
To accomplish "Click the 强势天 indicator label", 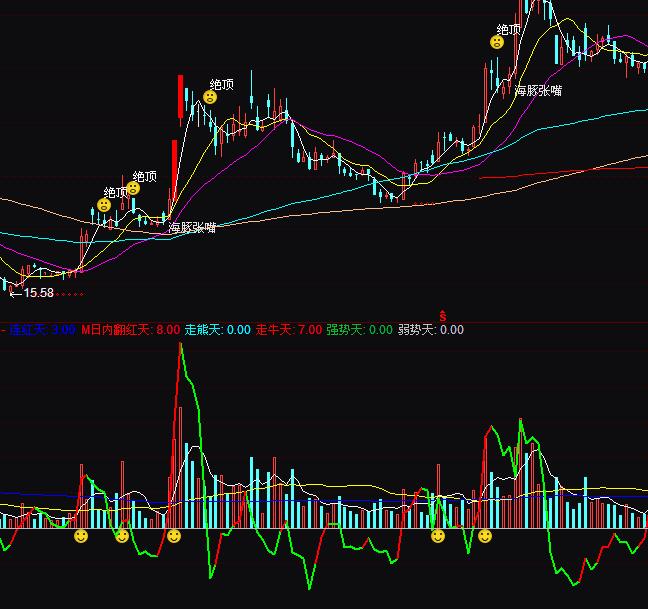I will point(345,330).
